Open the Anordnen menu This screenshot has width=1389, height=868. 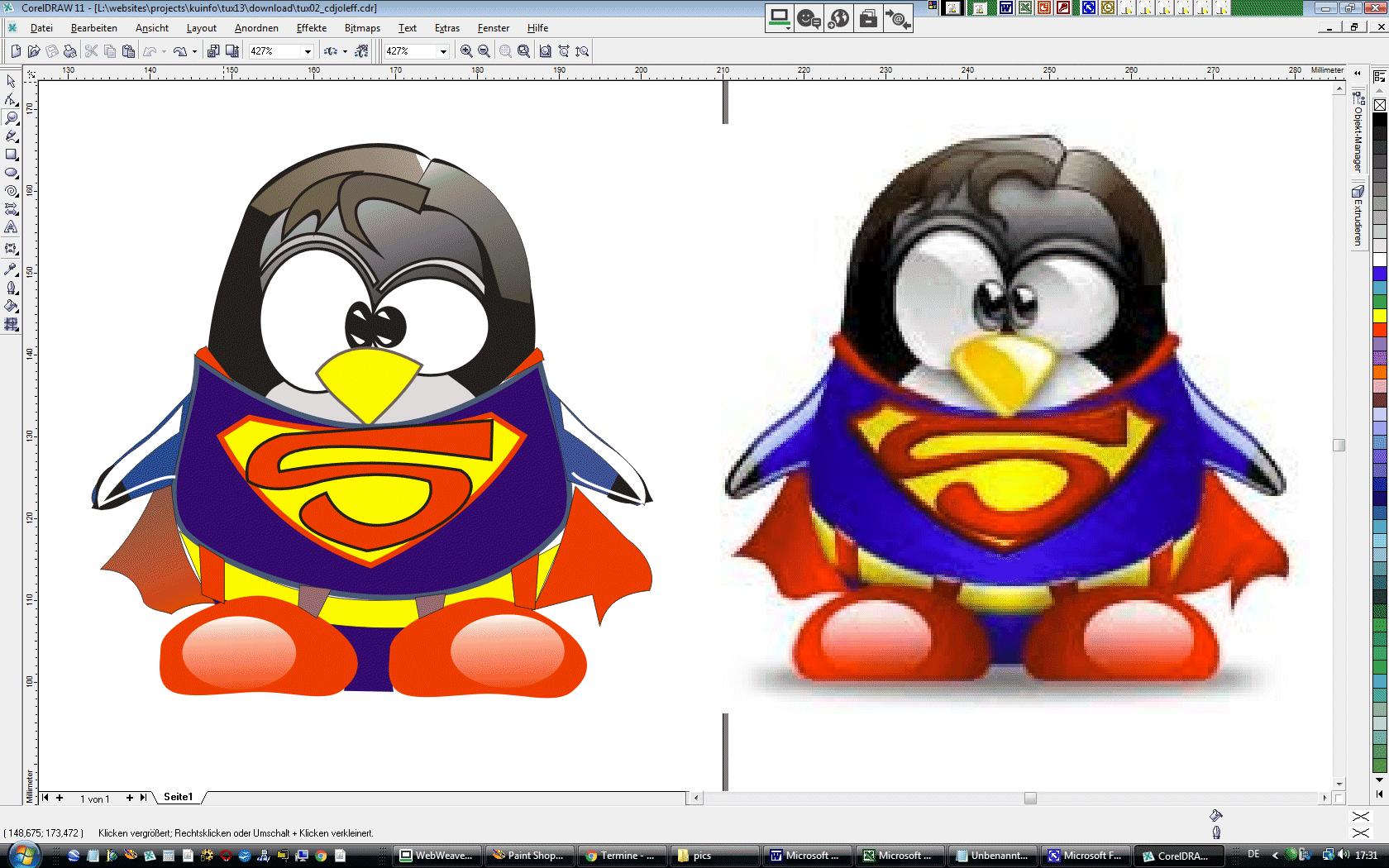tap(256, 28)
